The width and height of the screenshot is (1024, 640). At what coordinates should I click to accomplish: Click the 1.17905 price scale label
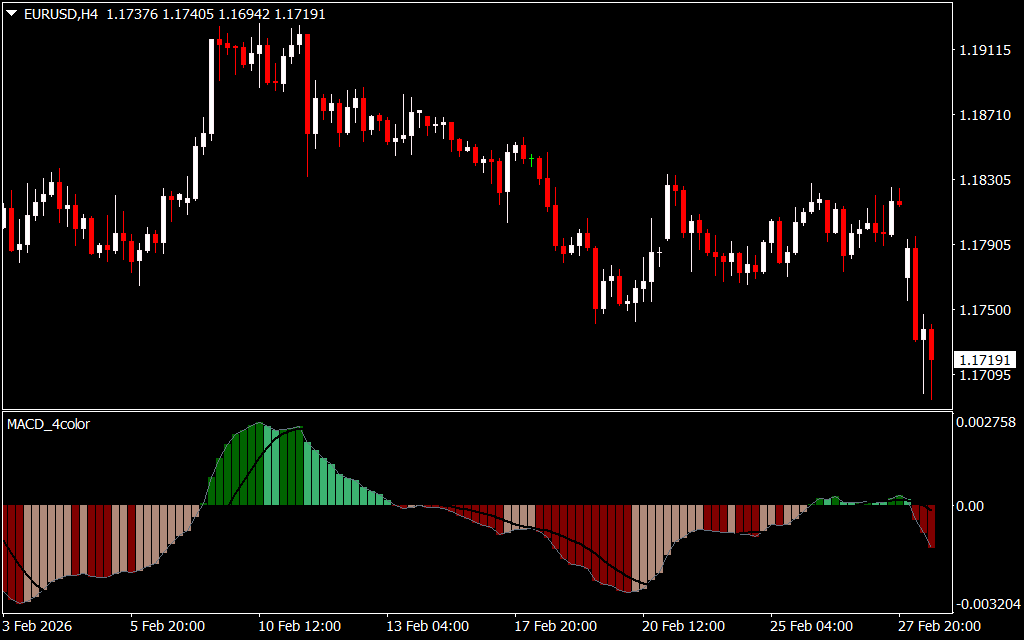[984, 245]
